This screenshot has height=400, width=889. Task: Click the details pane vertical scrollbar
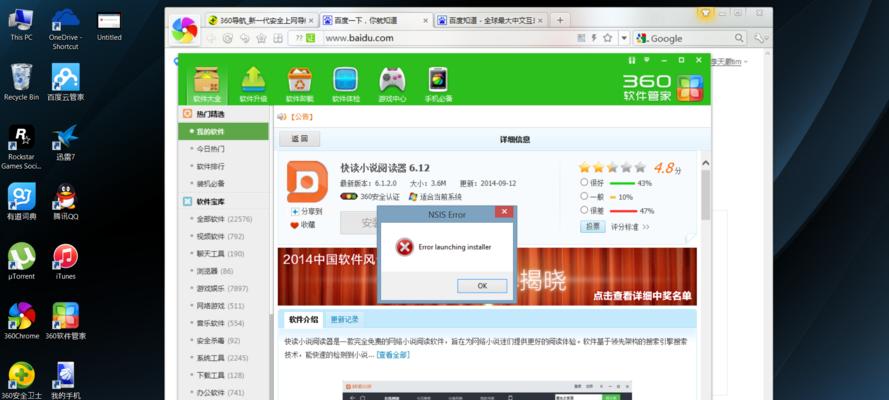point(705,194)
